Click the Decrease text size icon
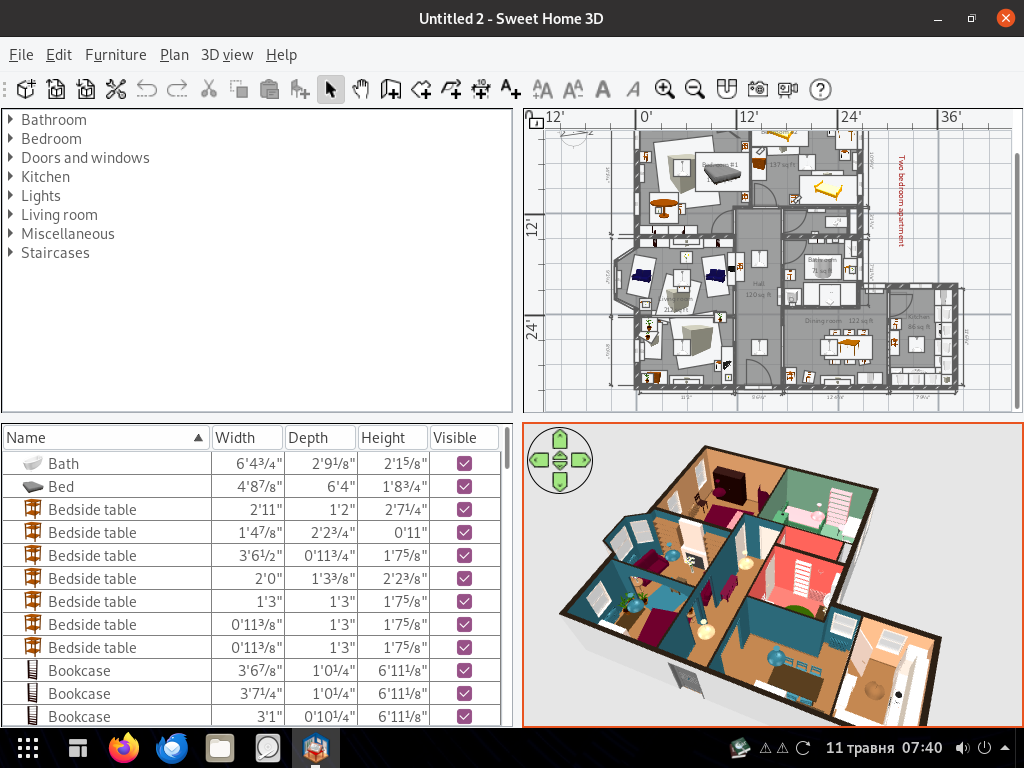The image size is (1024, 768). [x=573, y=89]
